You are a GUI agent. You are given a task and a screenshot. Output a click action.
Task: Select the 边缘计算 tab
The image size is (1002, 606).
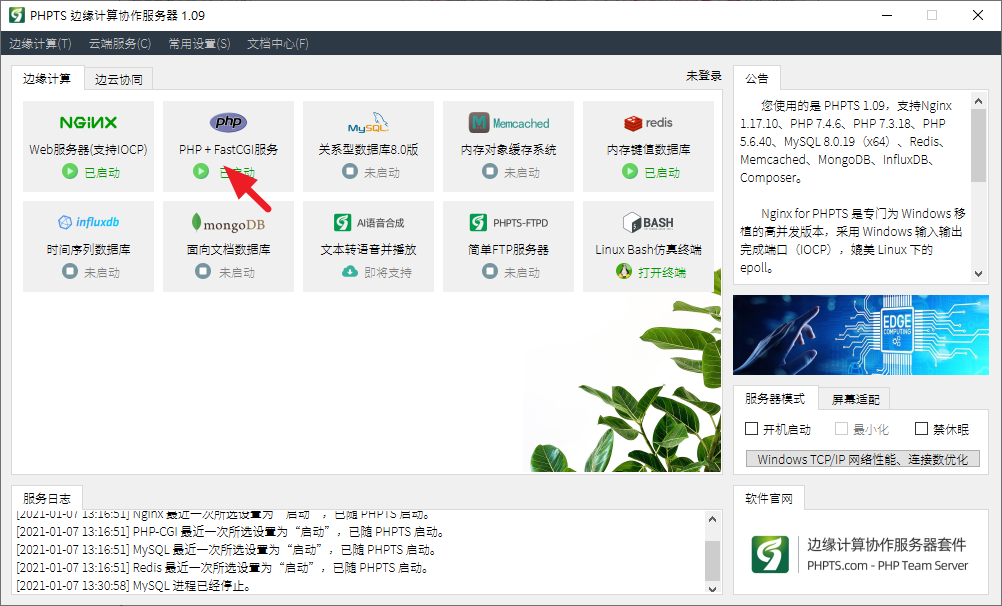pos(47,78)
